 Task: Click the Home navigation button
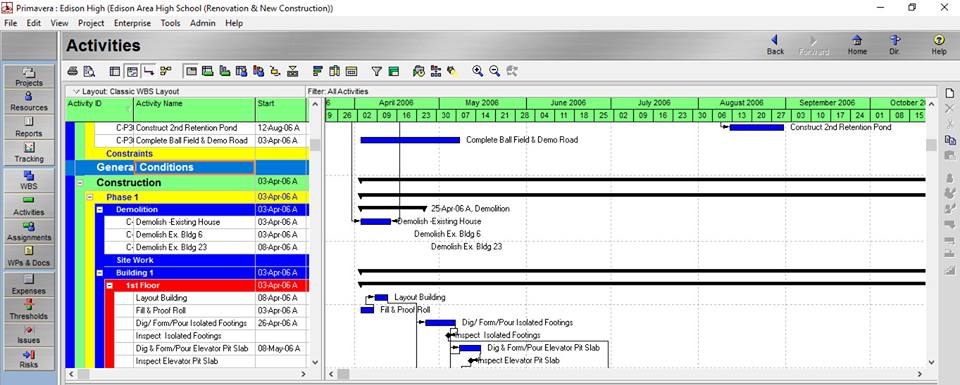pyautogui.click(x=857, y=45)
